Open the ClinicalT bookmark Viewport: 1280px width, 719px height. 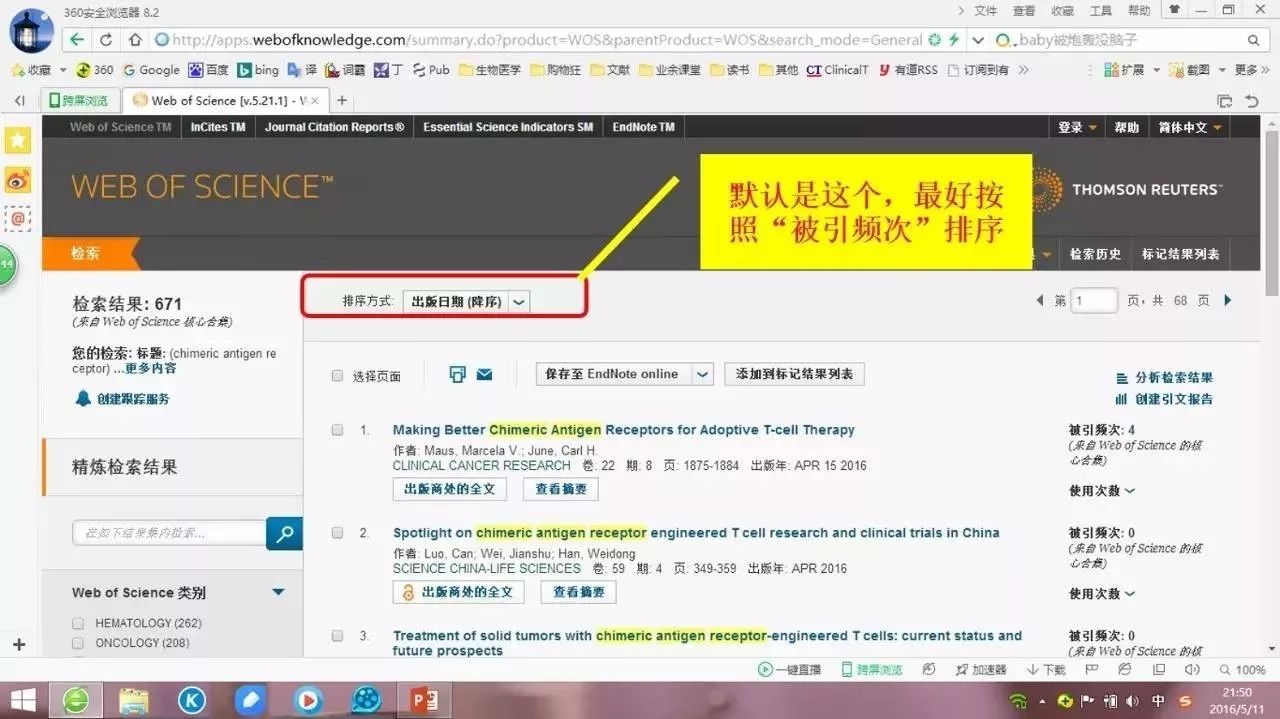837,70
